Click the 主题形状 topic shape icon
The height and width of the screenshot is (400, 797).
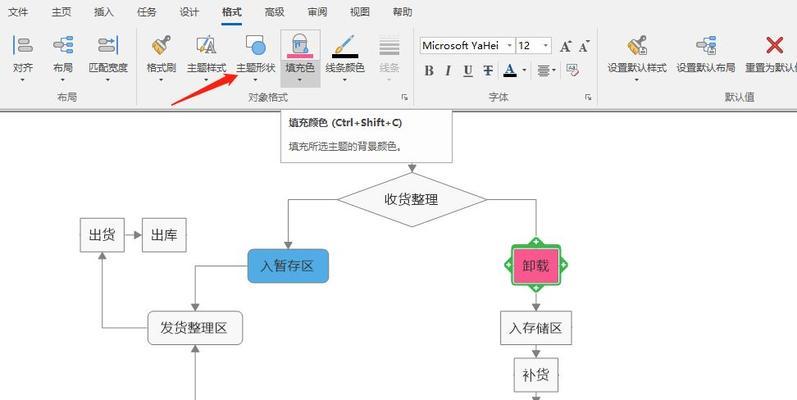256,45
